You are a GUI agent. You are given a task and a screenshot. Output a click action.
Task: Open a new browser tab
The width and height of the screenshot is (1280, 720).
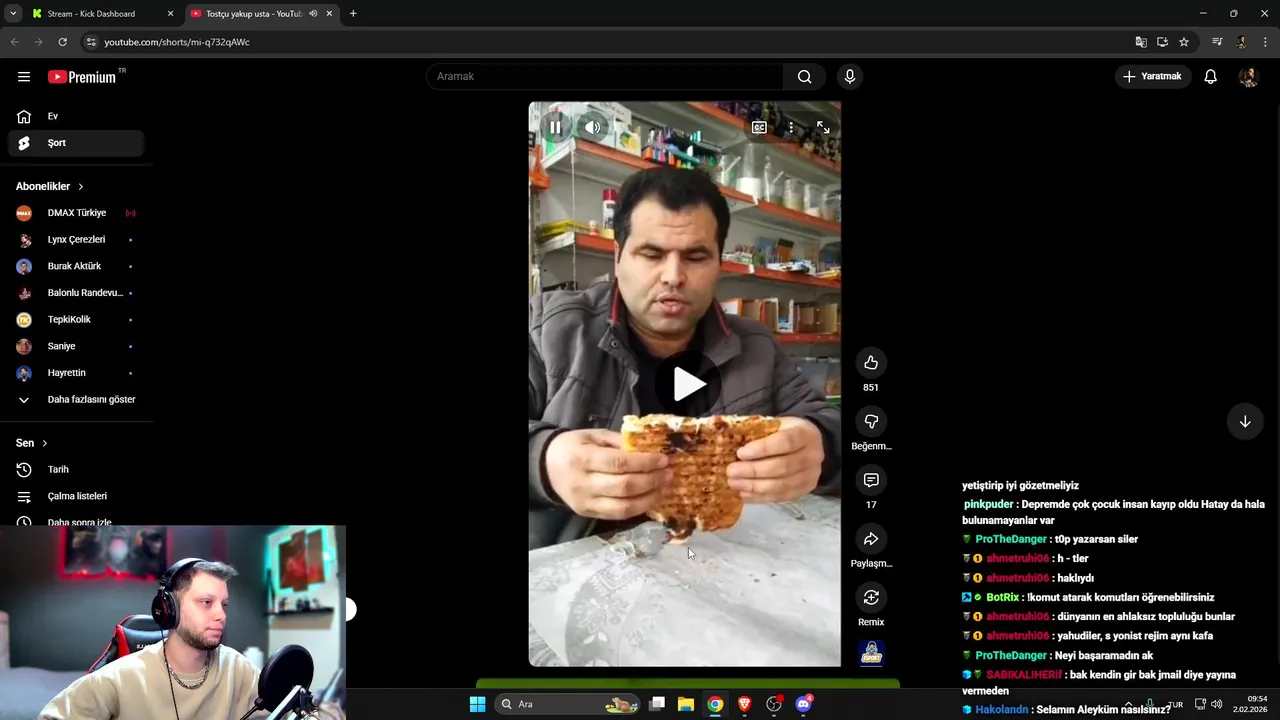pyautogui.click(x=353, y=14)
